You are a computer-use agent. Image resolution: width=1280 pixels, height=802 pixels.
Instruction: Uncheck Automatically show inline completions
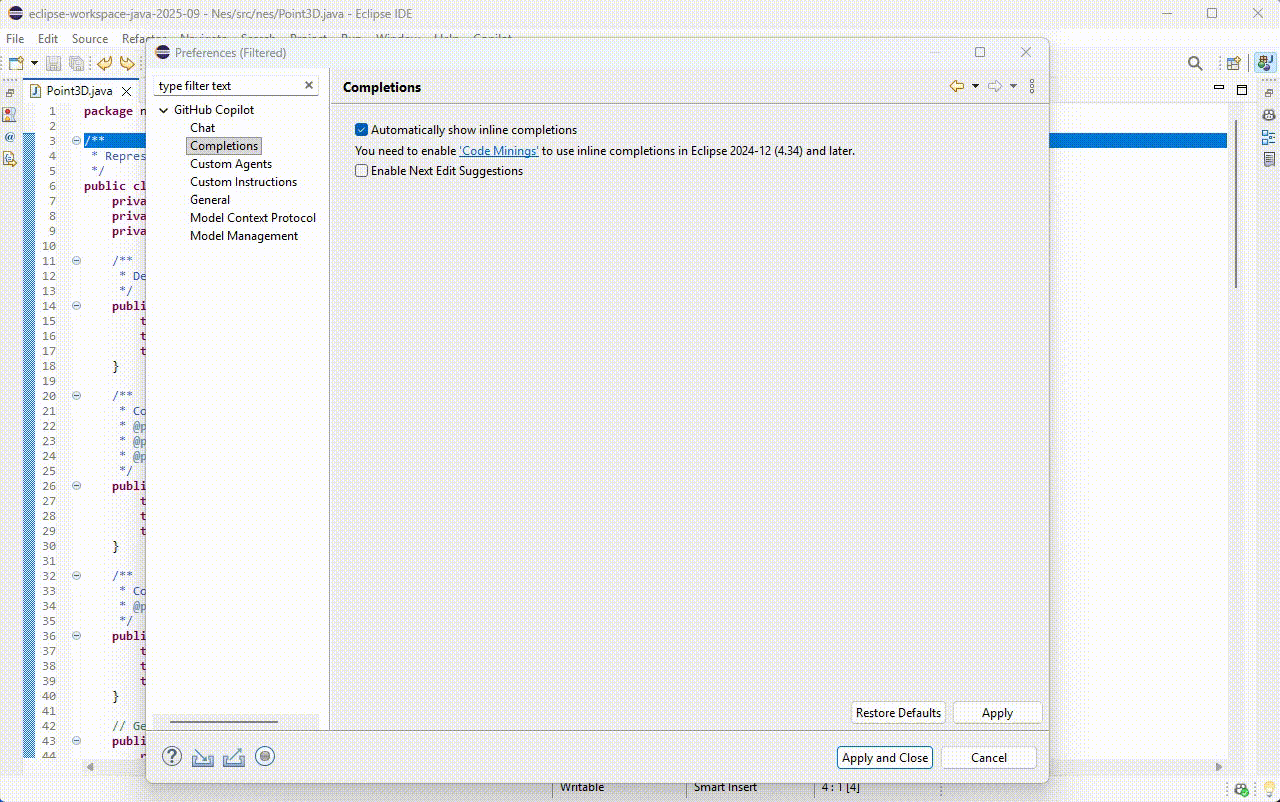click(x=361, y=129)
